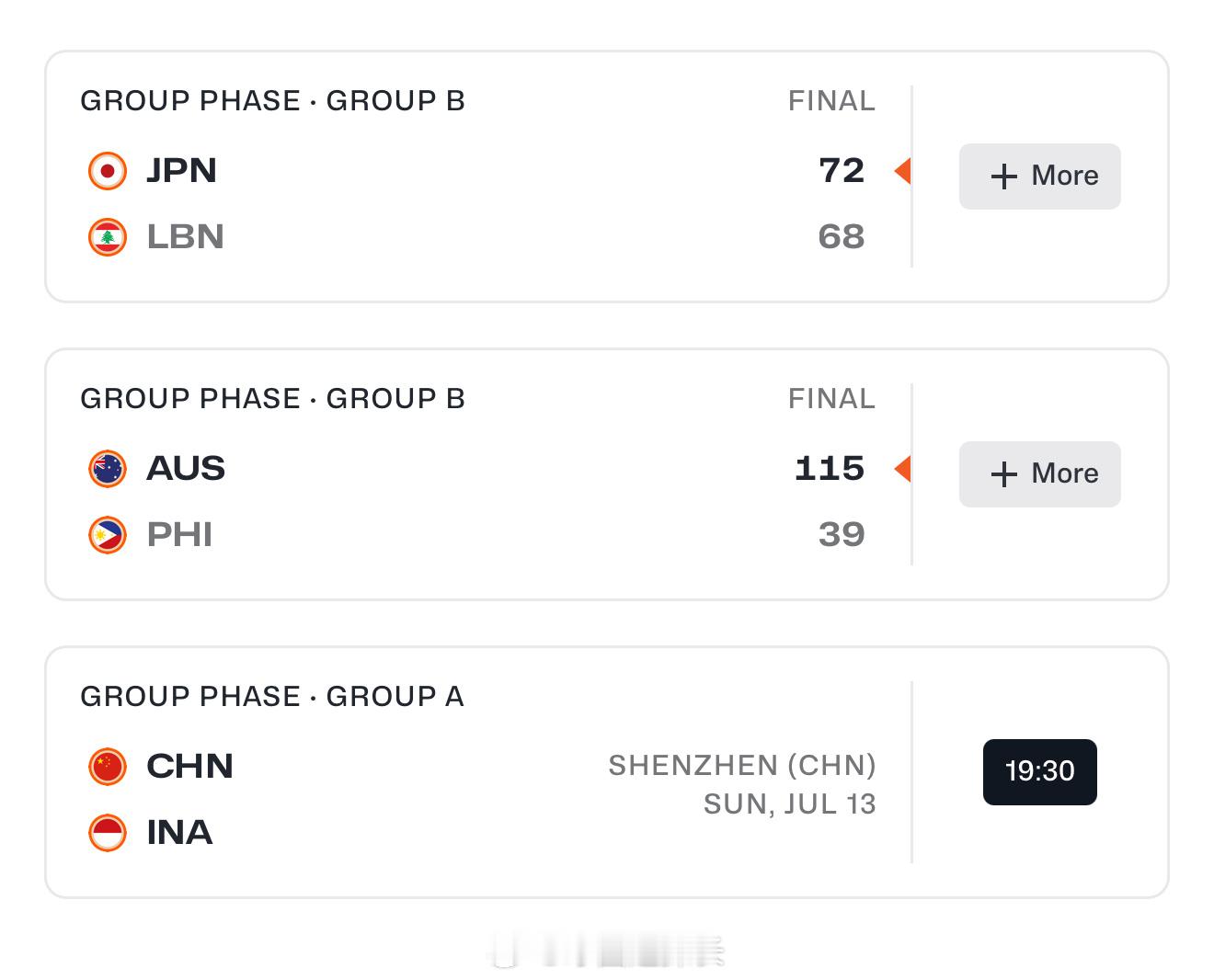This screenshot has height=980, width=1214.
Task: Click the Indonesia flag icon
Action: 107,833
